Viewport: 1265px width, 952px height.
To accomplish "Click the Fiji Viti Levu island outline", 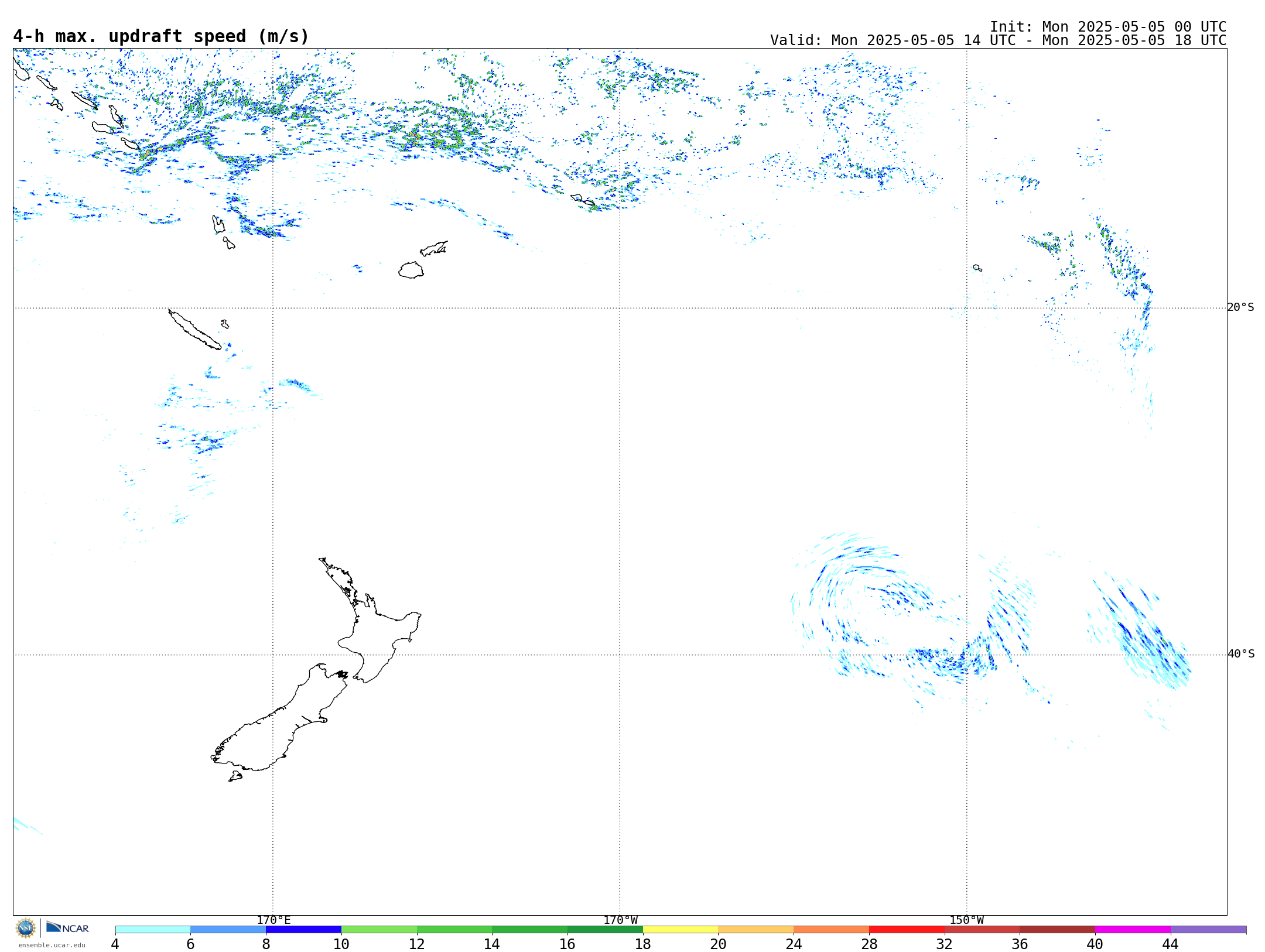I will [x=411, y=270].
